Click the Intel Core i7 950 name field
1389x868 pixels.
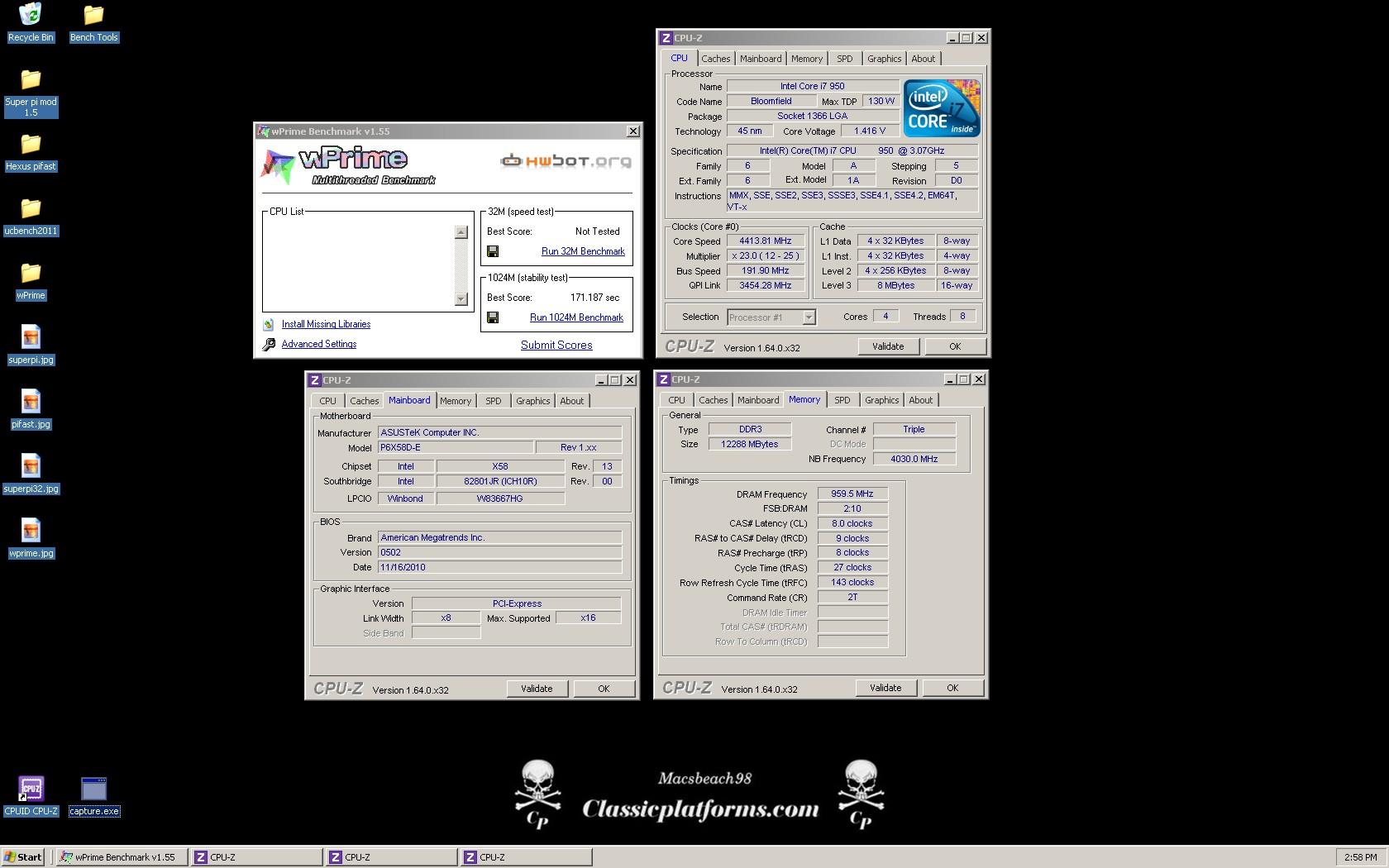[x=813, y=86]
